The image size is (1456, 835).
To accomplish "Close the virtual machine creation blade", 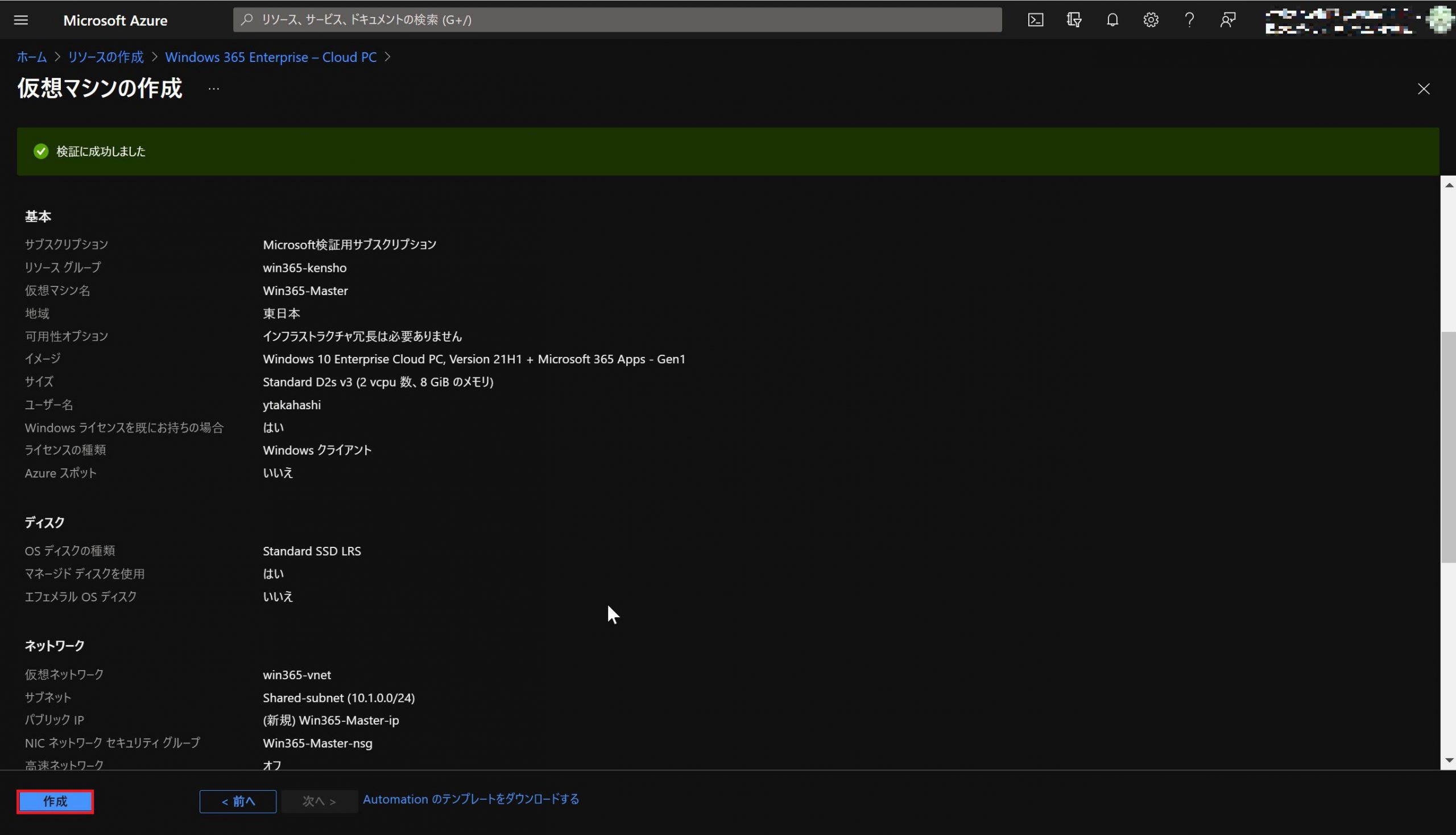I will tap(1424, 89).
